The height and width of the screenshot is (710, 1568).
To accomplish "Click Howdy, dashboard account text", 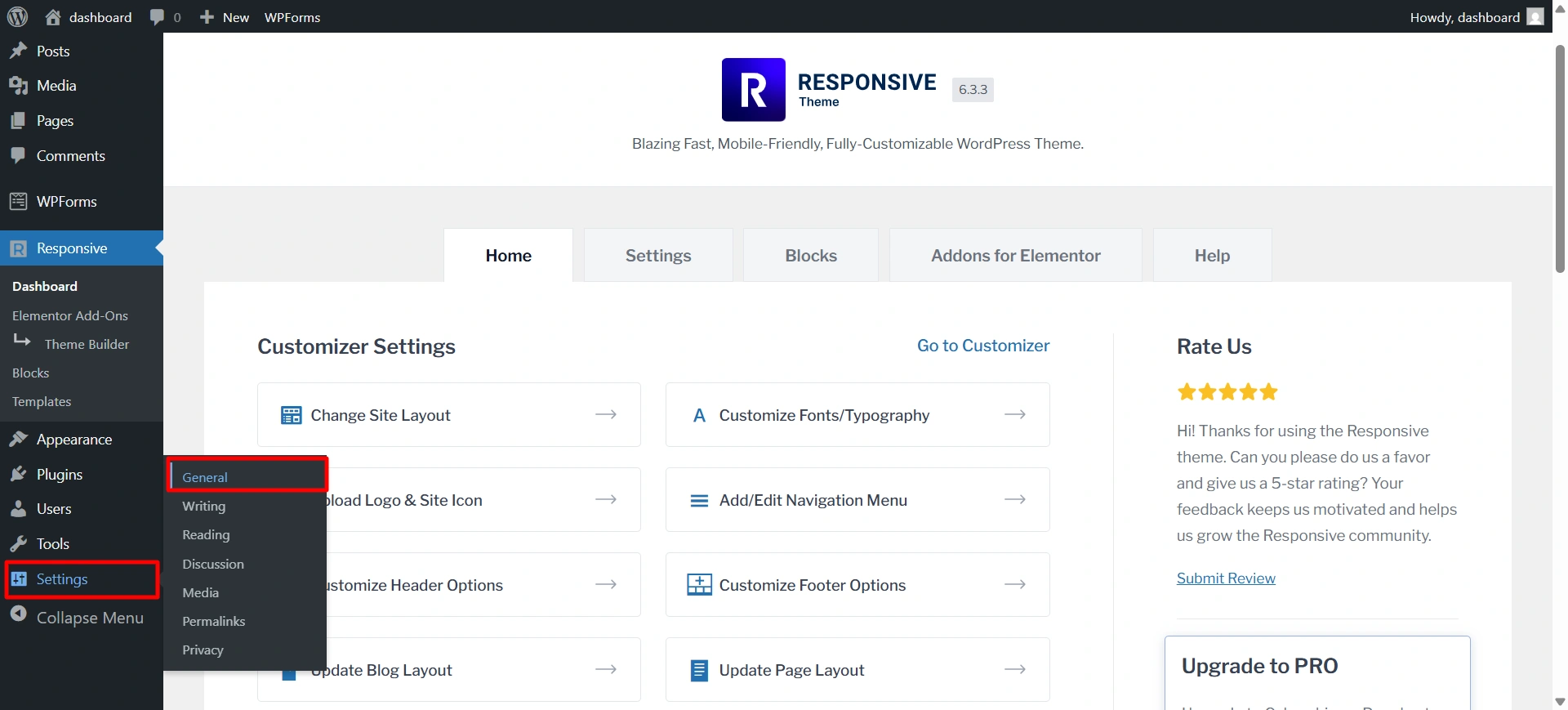I will coord(1465,17).
